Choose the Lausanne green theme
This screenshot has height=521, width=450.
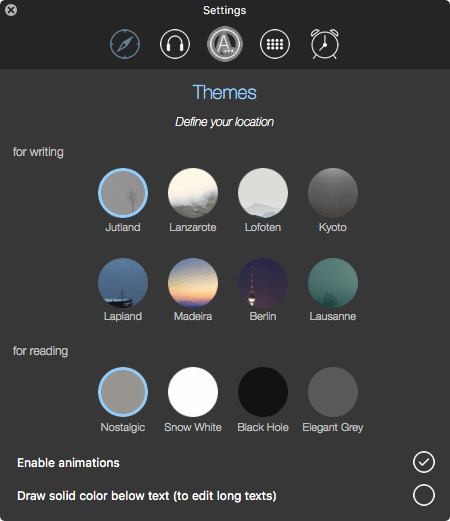coord(333,283)
